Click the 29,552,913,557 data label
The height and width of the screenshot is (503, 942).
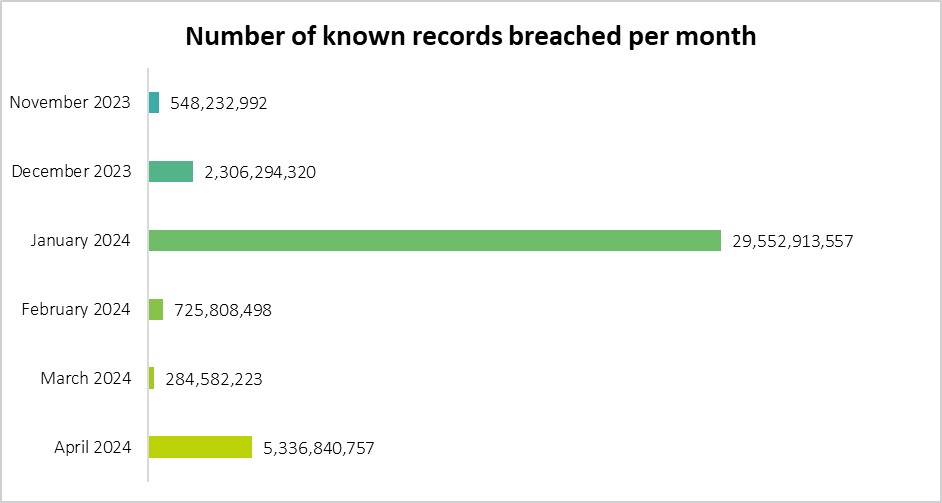click(792, 241)
